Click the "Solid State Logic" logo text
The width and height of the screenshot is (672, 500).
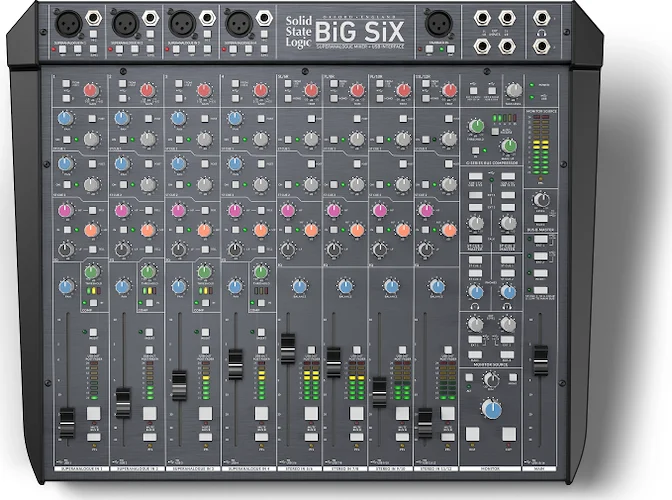(x=299, y=31)
